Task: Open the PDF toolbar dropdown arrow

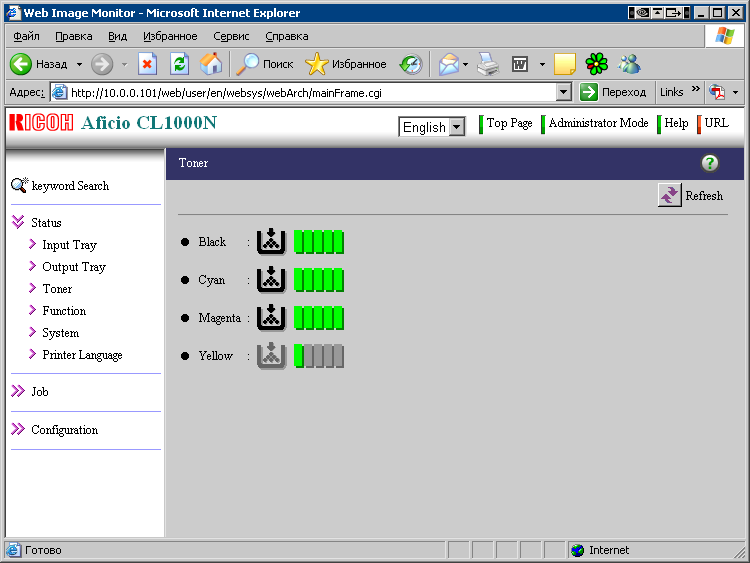Action: pos(736,92)
